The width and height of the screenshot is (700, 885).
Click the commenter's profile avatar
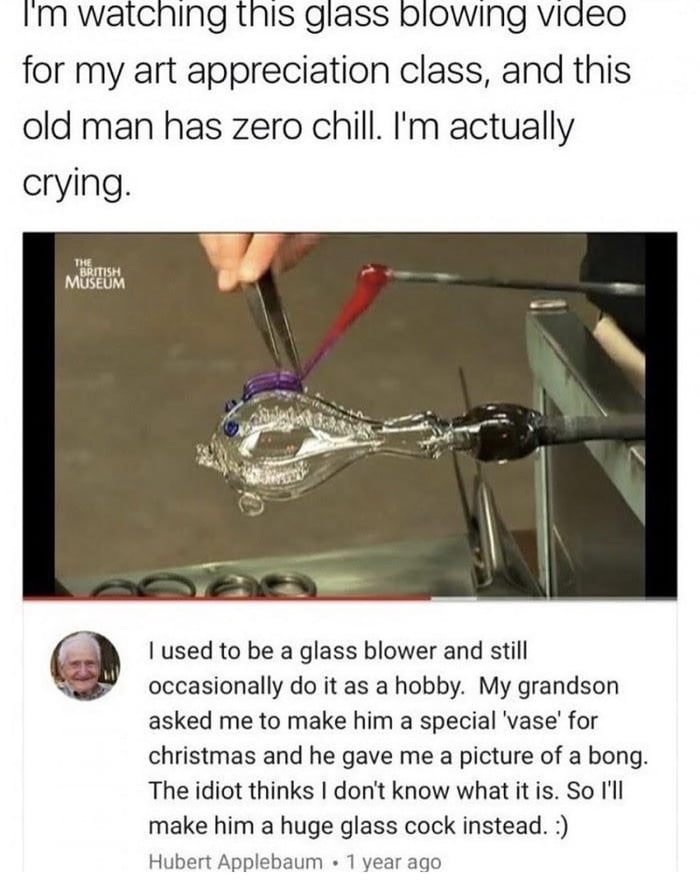[86, 667]
